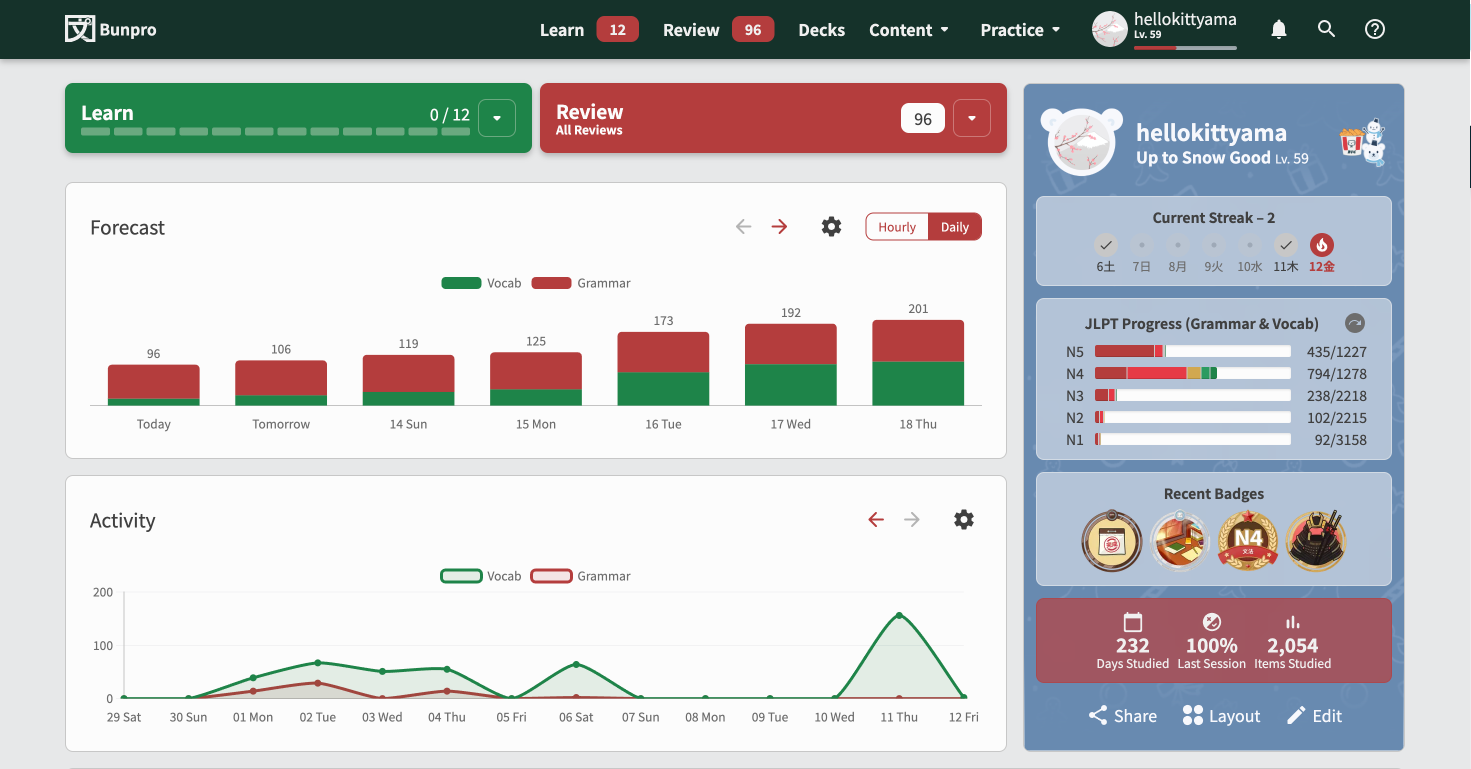Click the Bunpro logo
Image resolution: width=1471 pixels, height=769 pixels.
[111, 29]
